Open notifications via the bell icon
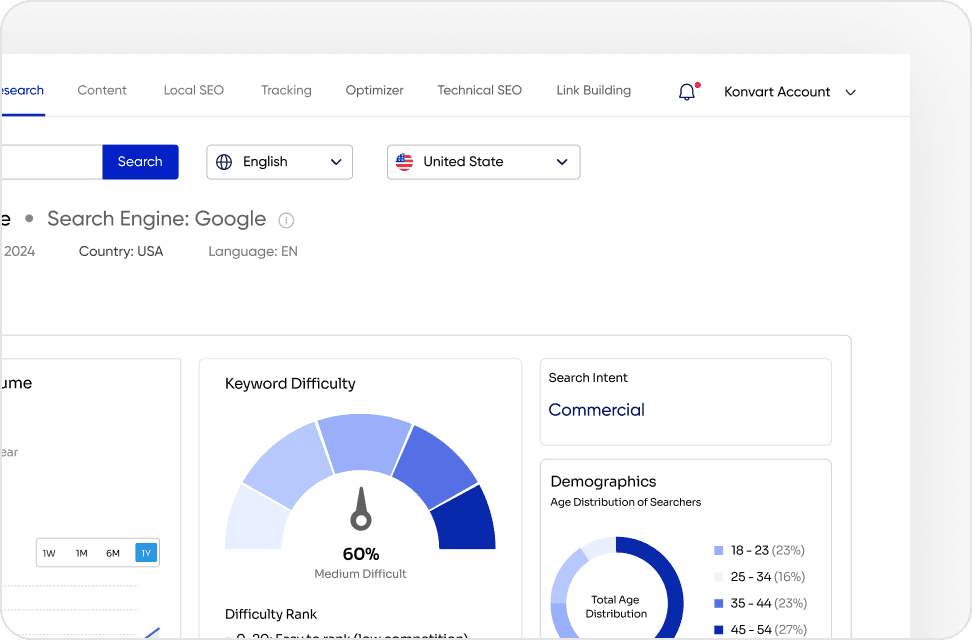The height and width of the screenshot is (640, 972). (687, 92)
